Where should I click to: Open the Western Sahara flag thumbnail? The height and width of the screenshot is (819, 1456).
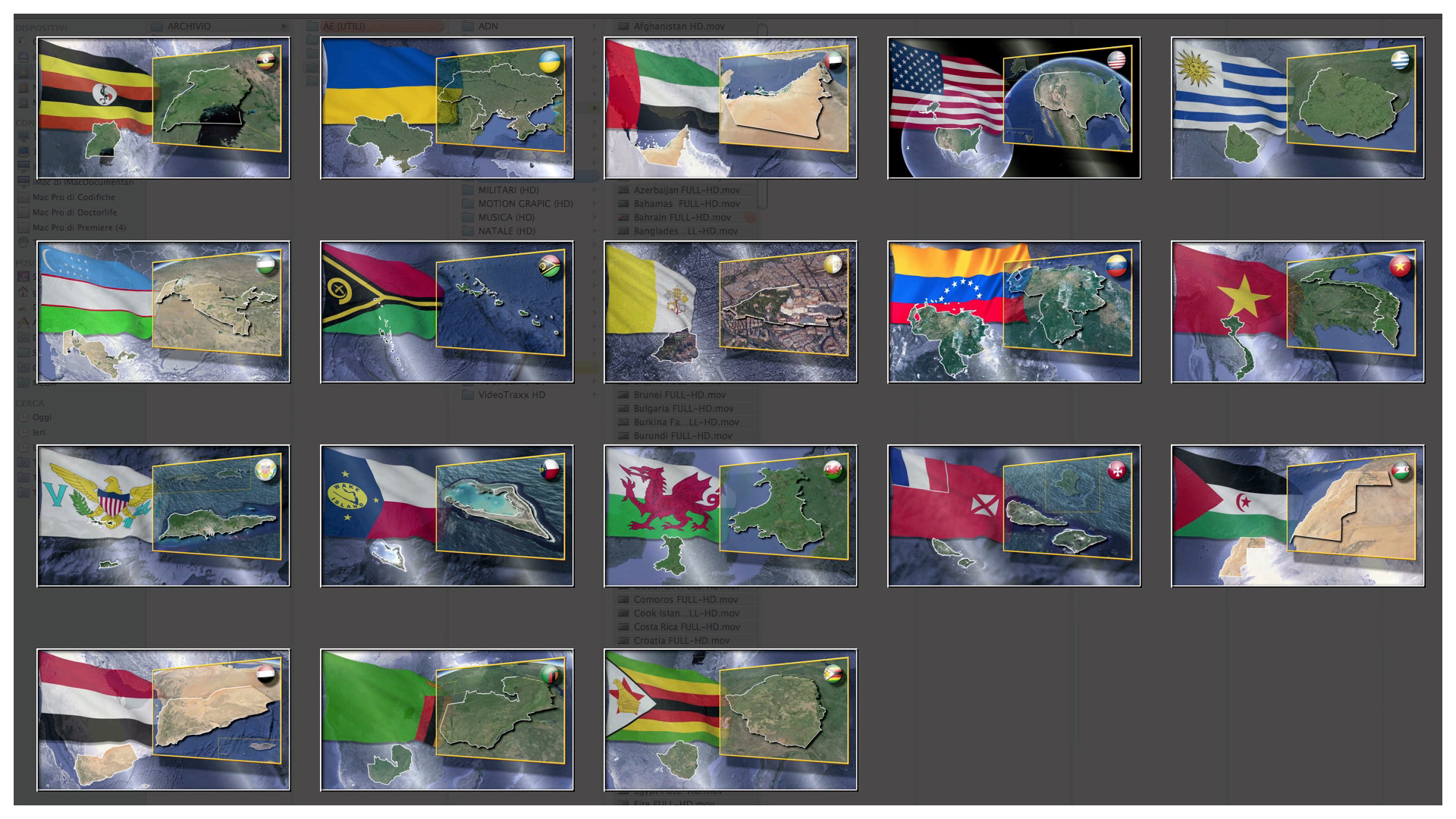click(x=1298, y=516)
